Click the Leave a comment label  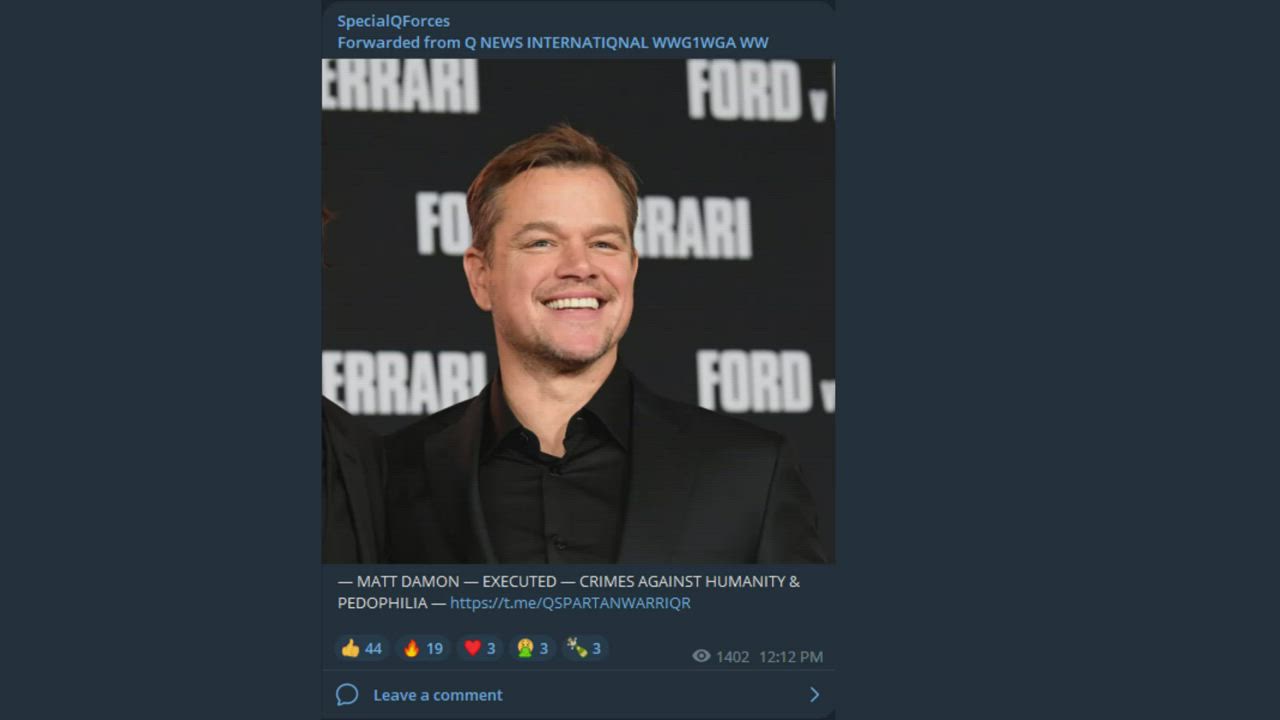point(438,695)
